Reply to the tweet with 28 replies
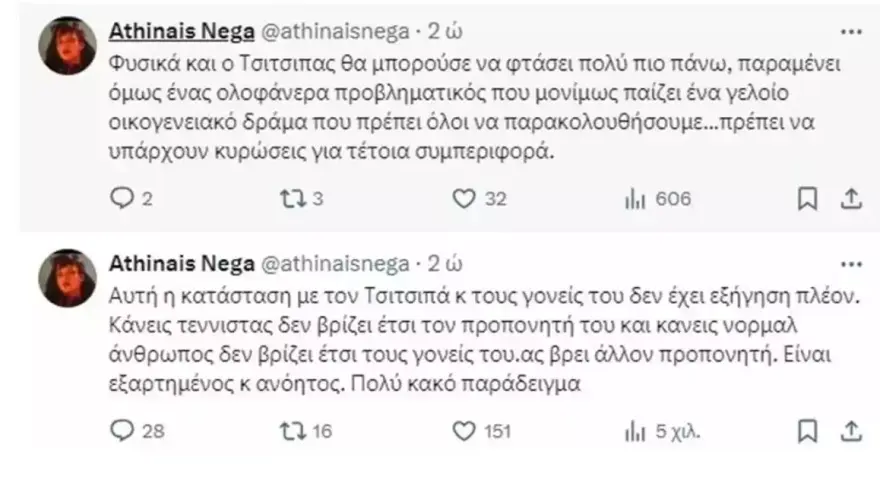 pyautogui.click(x=120, y=430)
